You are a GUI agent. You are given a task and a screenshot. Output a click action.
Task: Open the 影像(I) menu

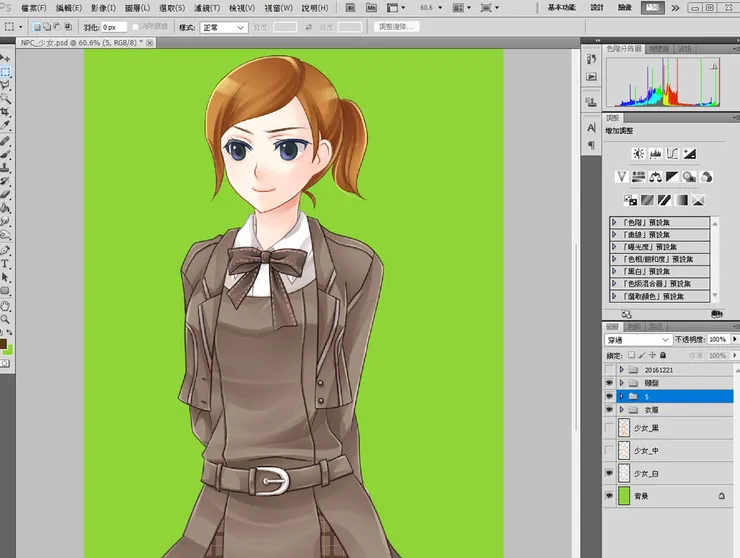104,7
